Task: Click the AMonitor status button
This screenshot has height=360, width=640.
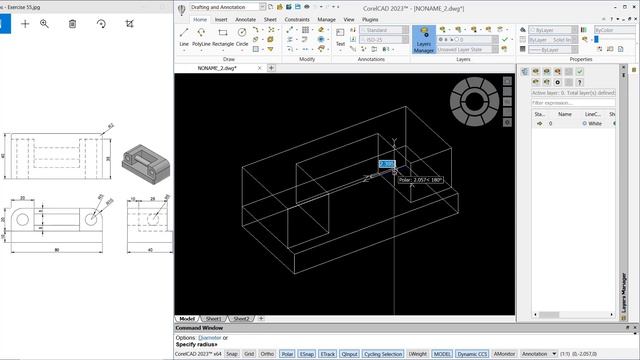Action: 504,354
